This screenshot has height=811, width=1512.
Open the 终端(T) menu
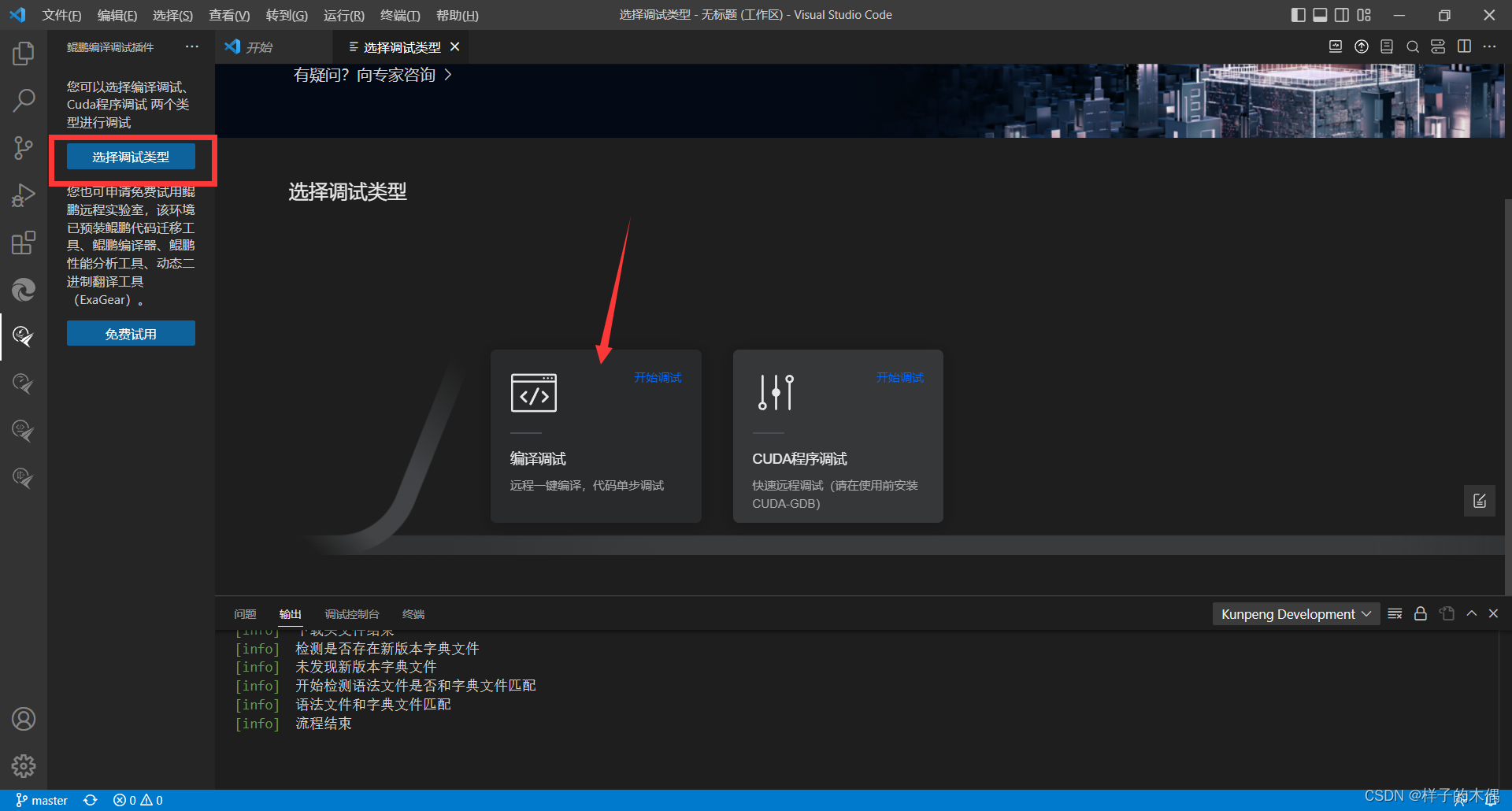pyautogui.click(x=400, y=16)
